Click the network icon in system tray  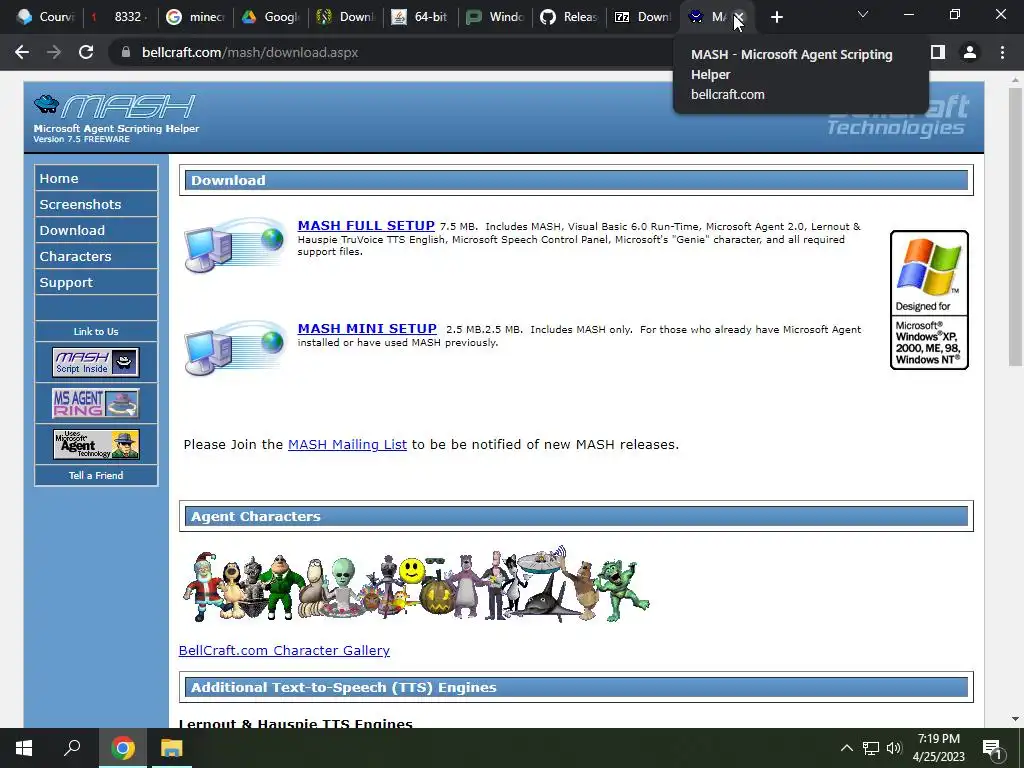click(x=871, y=748)
